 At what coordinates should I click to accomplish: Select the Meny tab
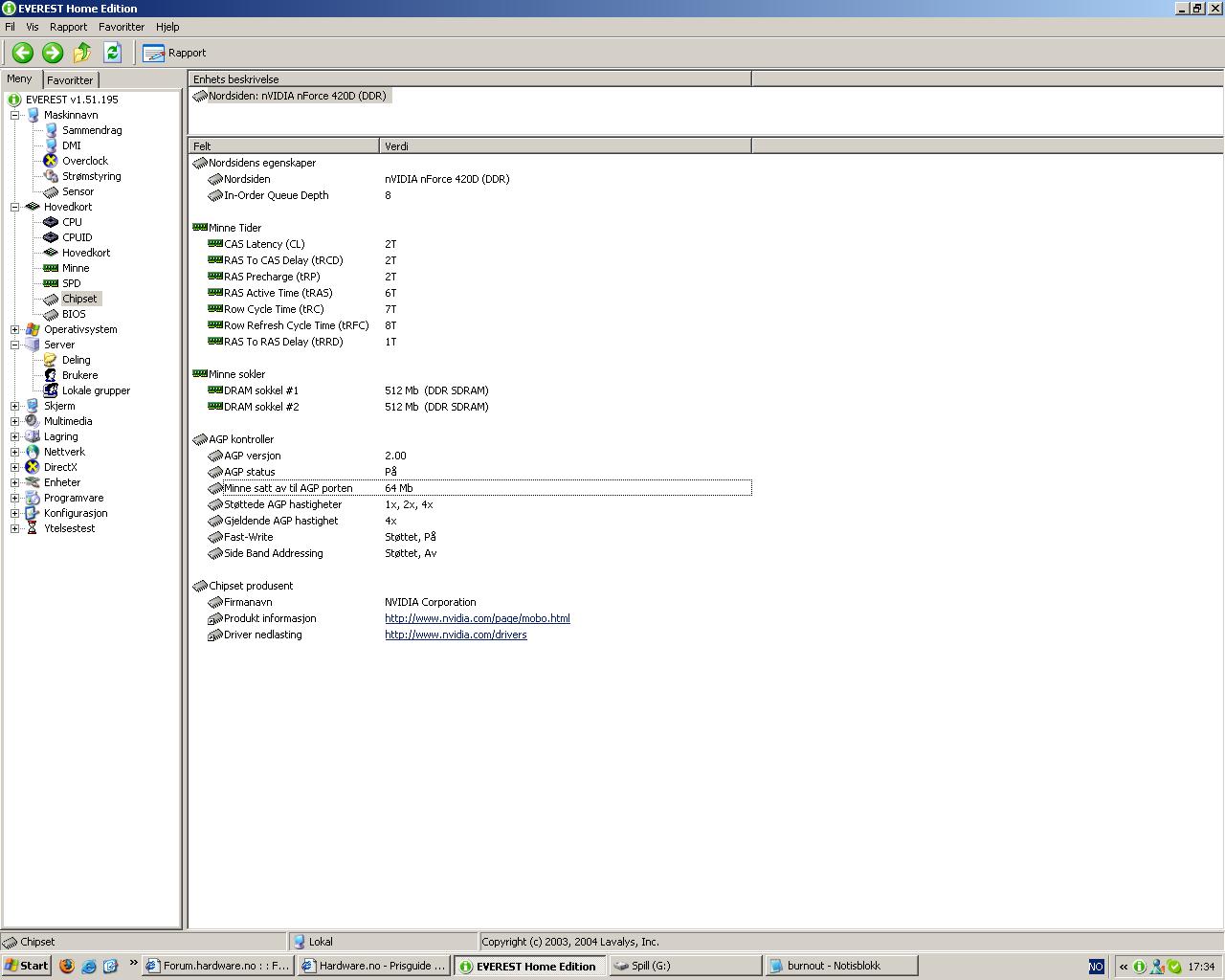click(x=19, y=79)
